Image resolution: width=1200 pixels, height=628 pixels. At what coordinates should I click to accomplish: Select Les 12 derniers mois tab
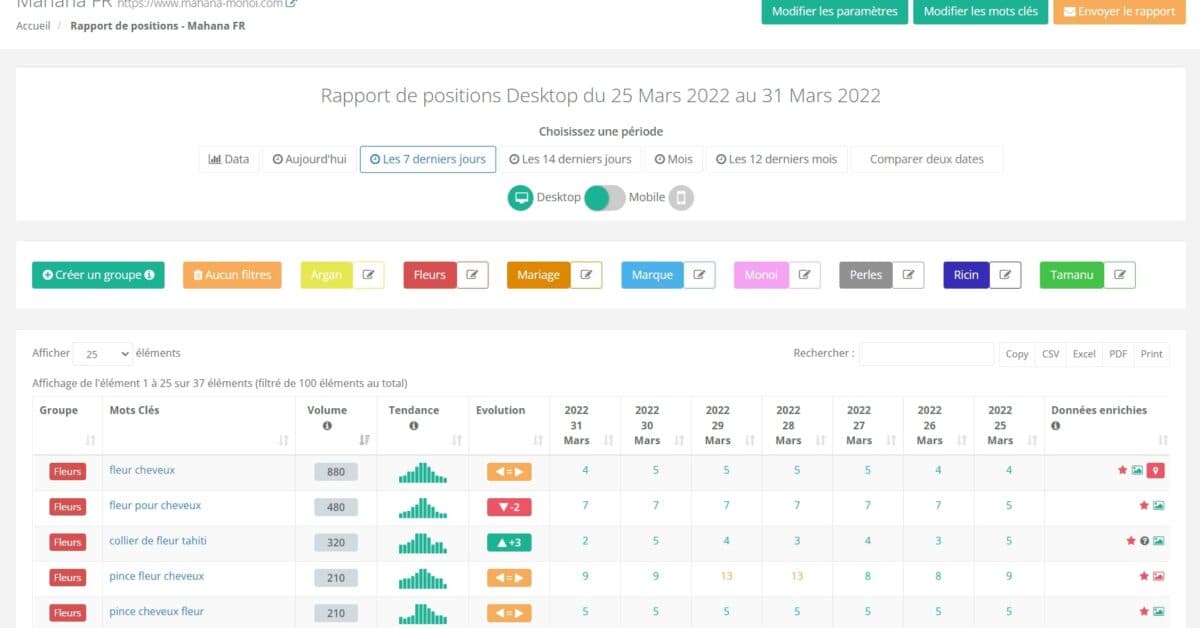click(777, 159)
